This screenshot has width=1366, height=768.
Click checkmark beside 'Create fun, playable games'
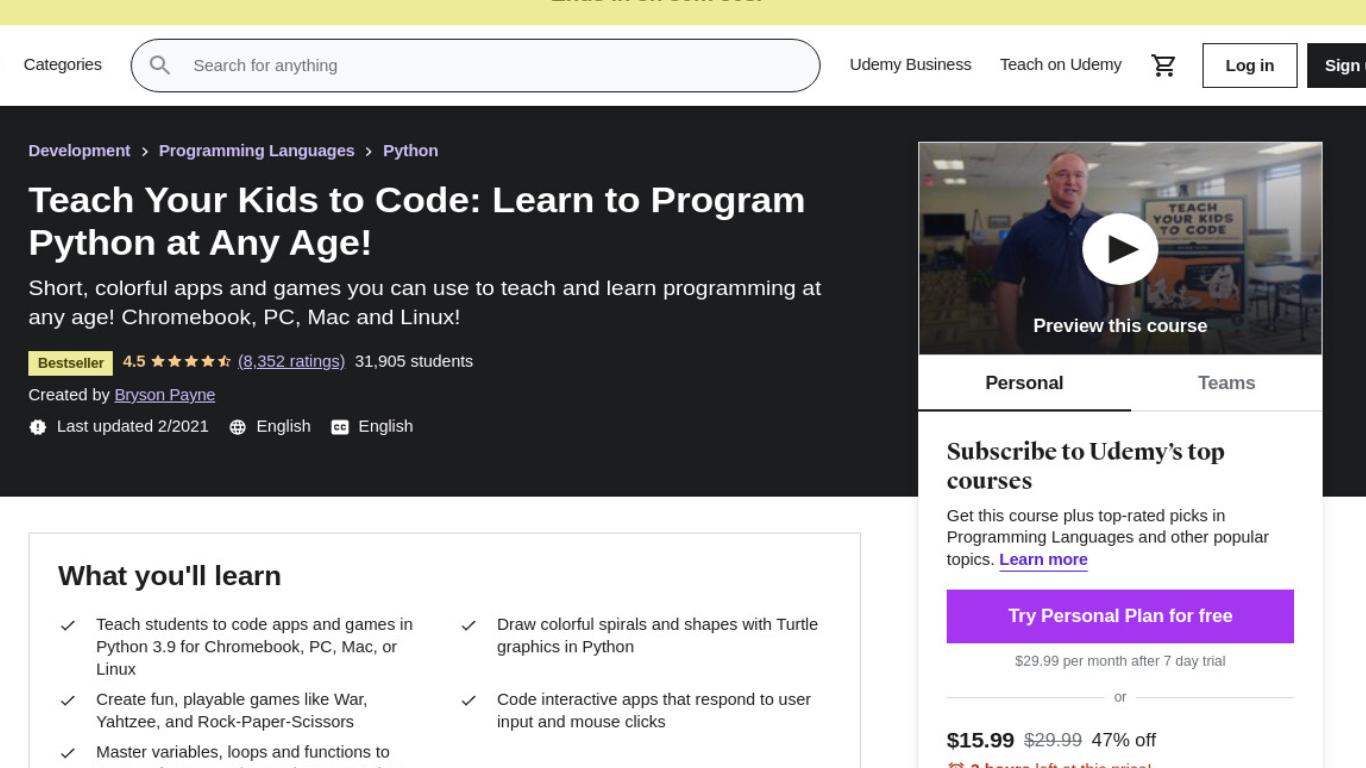point(68,701)
